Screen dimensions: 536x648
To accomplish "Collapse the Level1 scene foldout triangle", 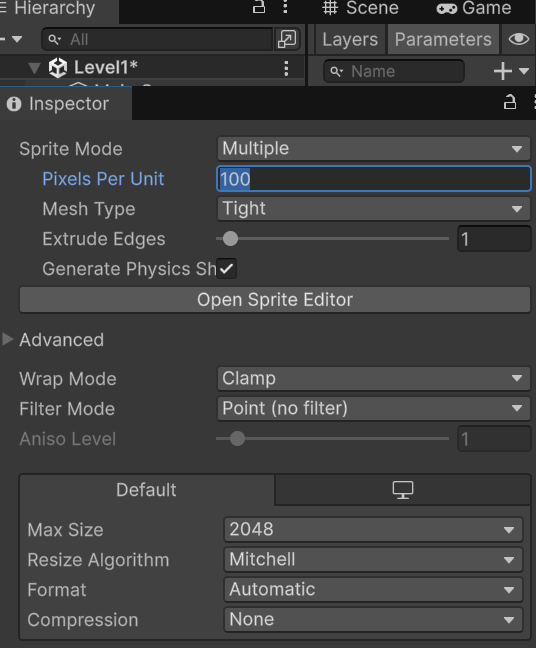I will click(x=35, y=68).
